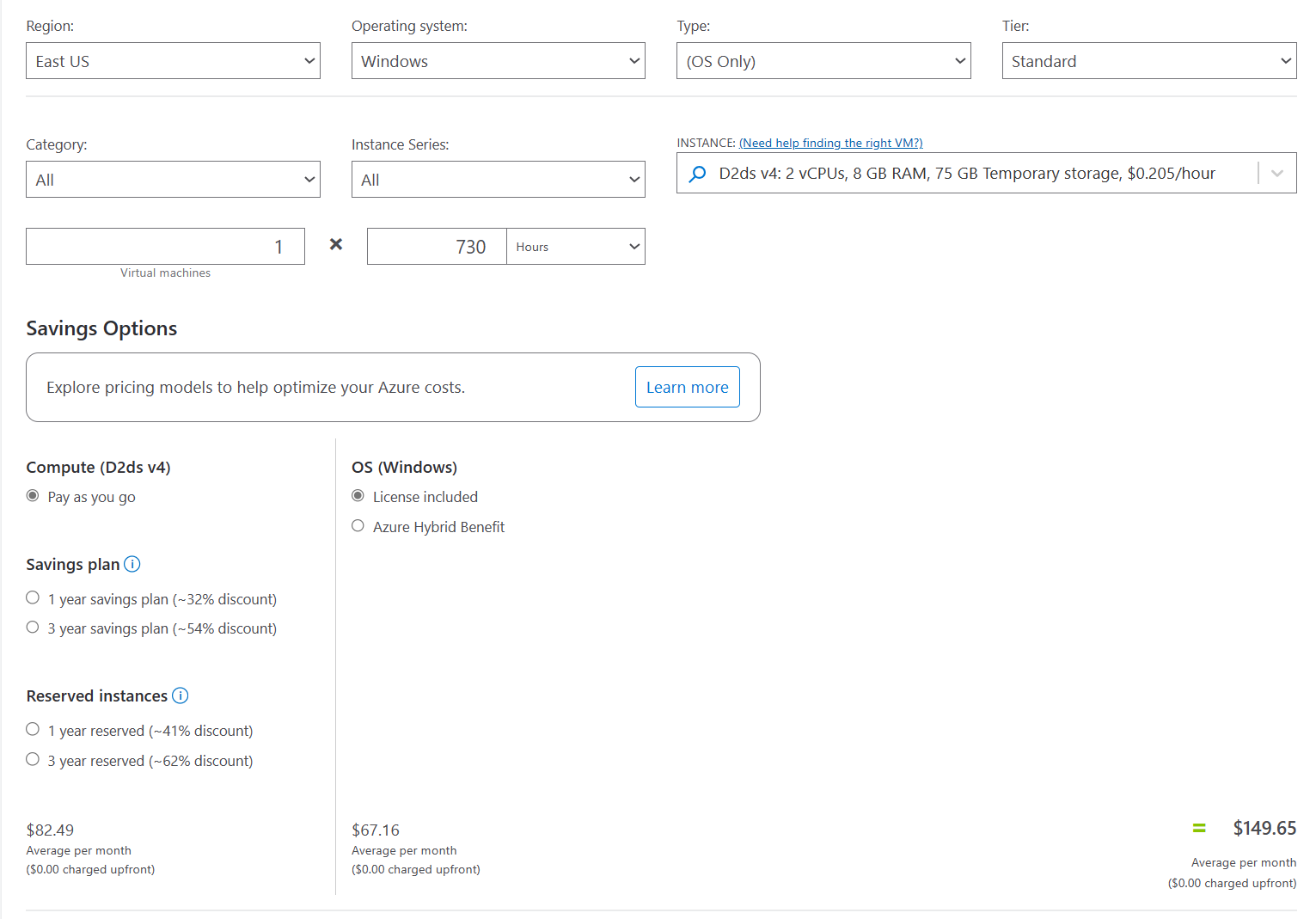Select 1 year savings plan radio
The image size is (1316, 919).
tap(33, 597)
